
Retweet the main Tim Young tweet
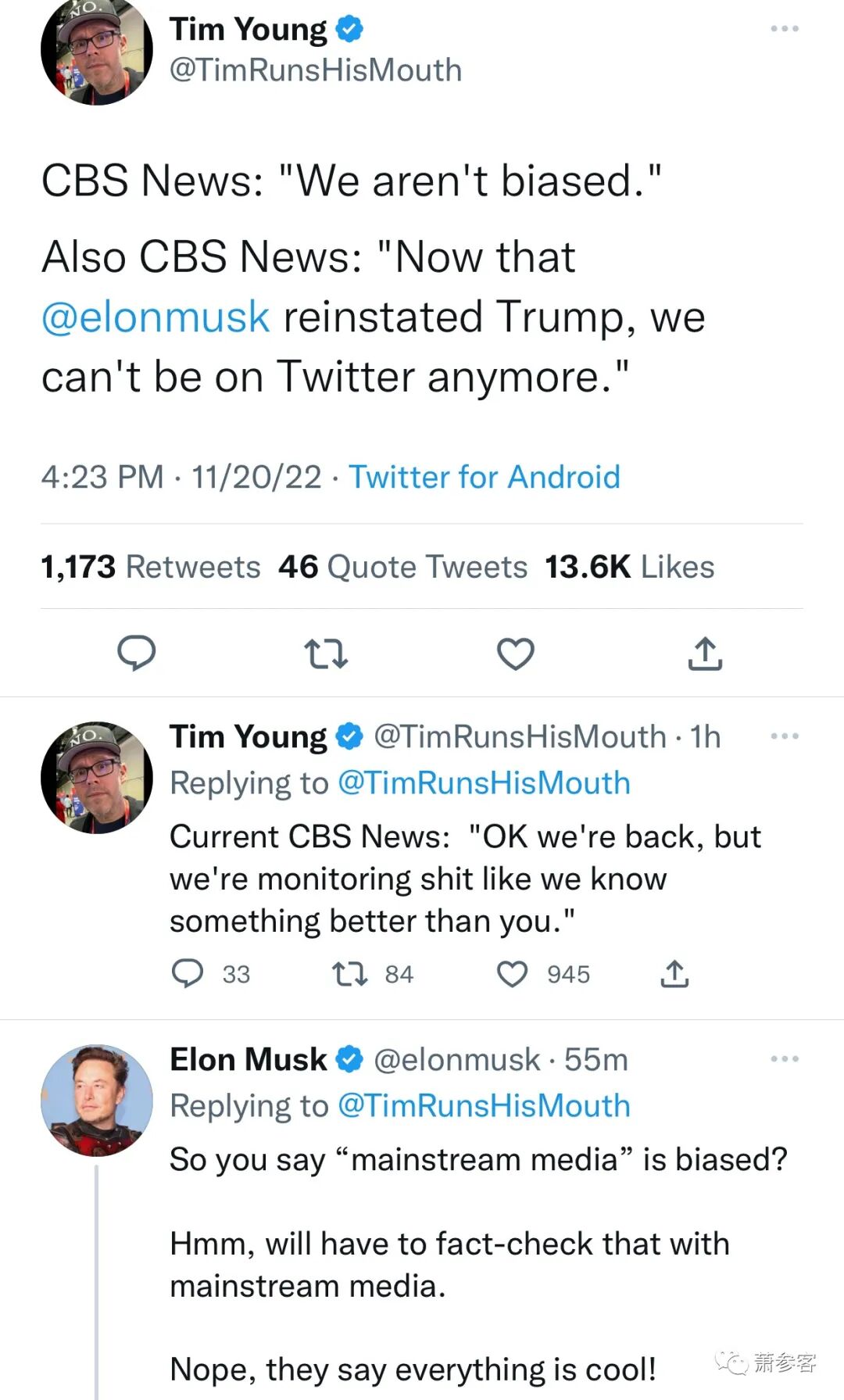pyautogui.click(x=325, y=653)
